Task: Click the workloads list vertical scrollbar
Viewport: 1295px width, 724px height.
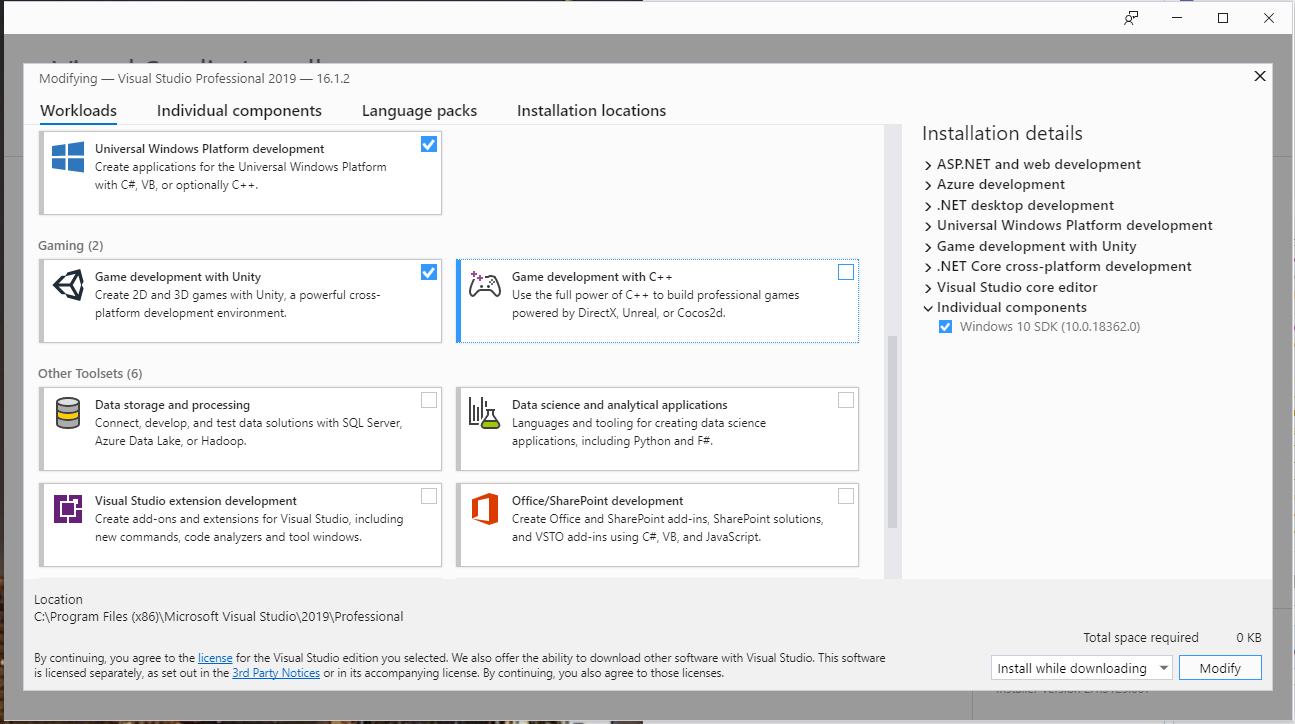Action: [x=892, y=431]
